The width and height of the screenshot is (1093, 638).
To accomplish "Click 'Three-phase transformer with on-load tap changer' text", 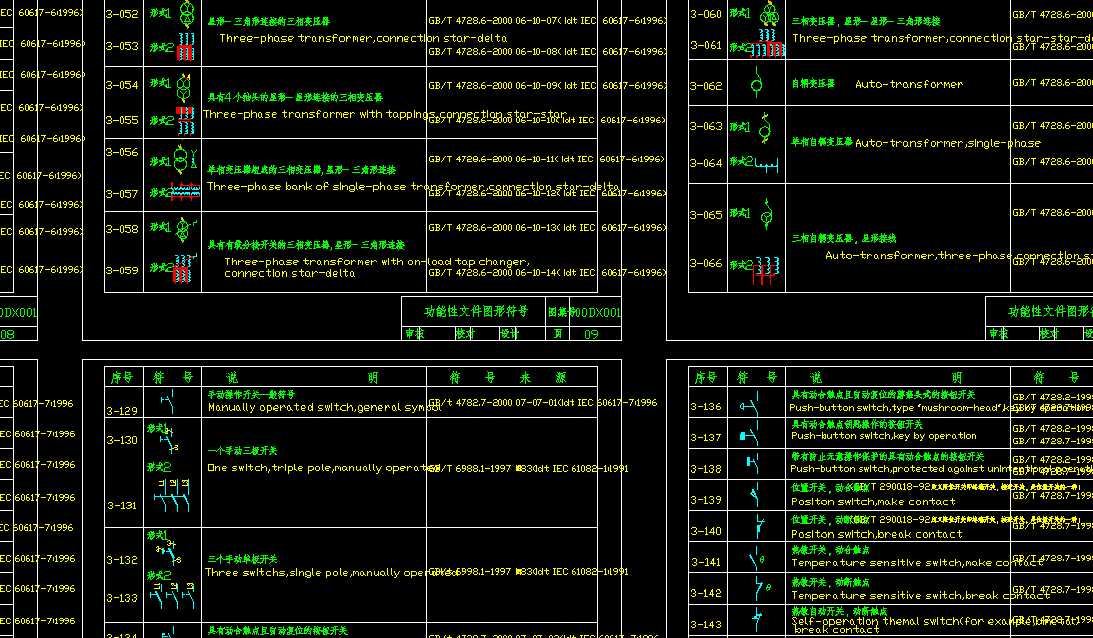I will pos(377,268).
